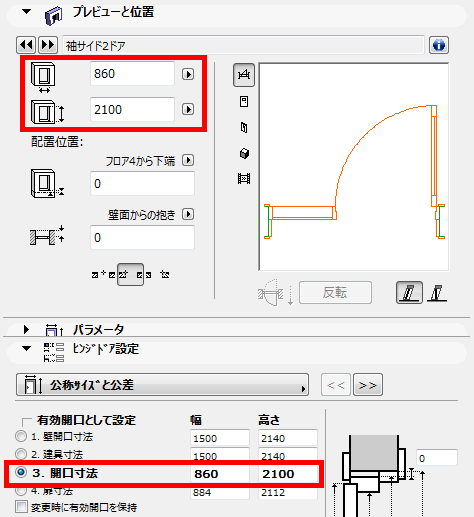474x517 pixels.
Task: Expand the パラメータ section
Action: [x=26, y=329]
